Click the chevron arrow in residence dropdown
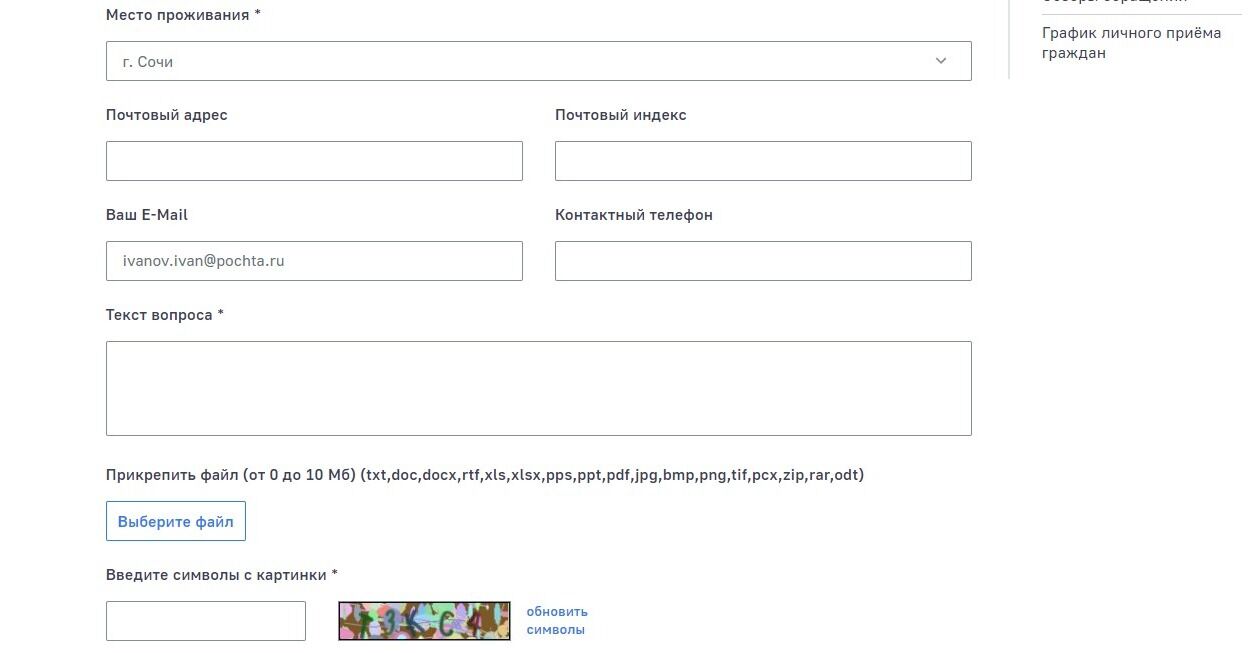Viewport: 1257px width, 653px height. 941,61
